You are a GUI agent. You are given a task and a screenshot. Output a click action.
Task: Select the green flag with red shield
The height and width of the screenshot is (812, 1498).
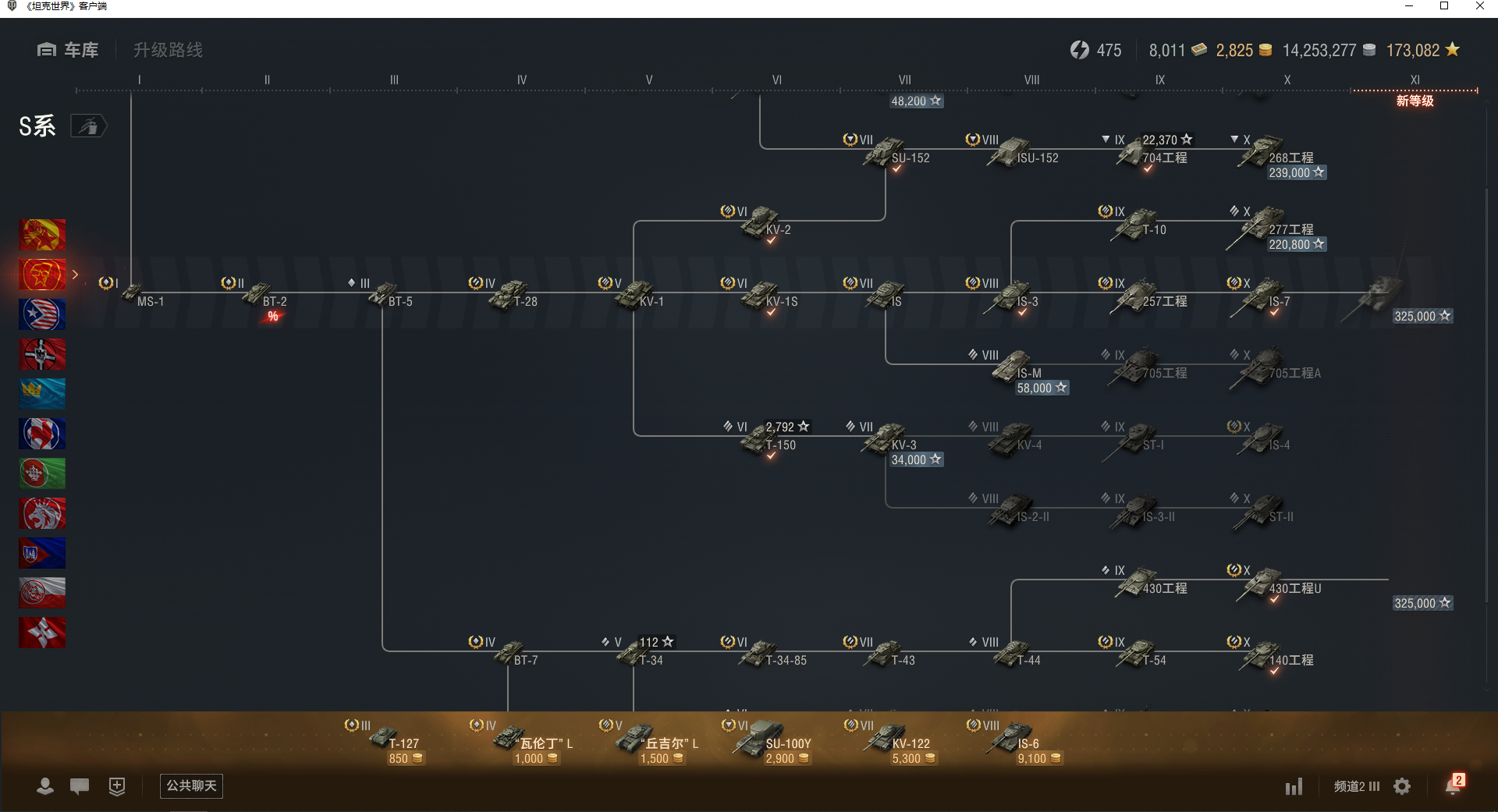[x=42, y=473]
